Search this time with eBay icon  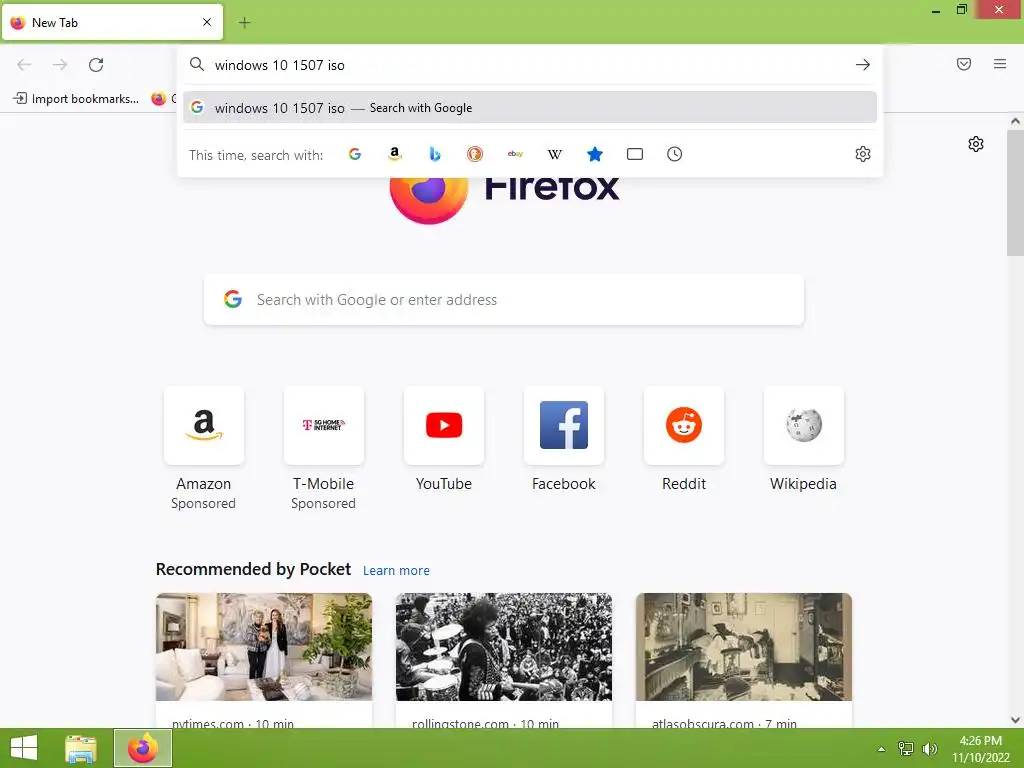[x=515, y=154]
